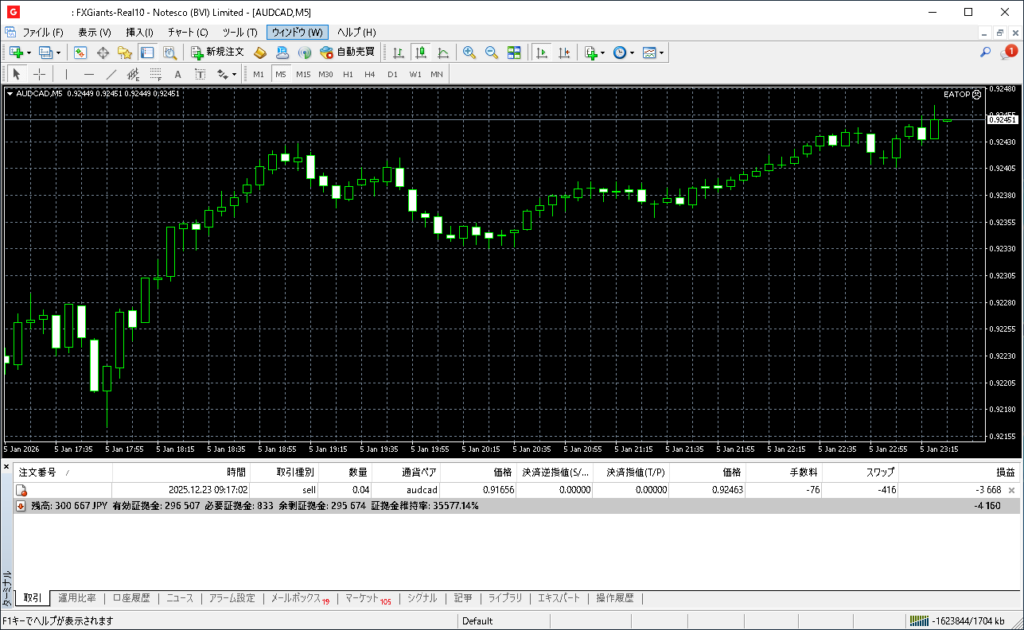
Task: Select the H1 timeframe button
Action: click(348, 74)
